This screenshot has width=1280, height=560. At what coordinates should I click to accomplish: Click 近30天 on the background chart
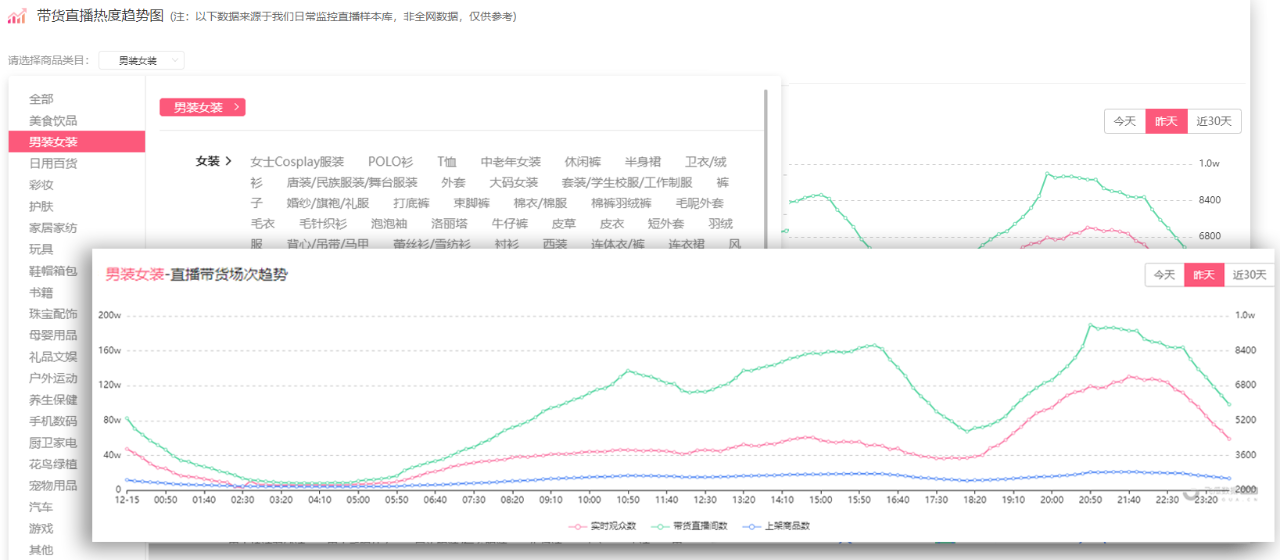1214,121
